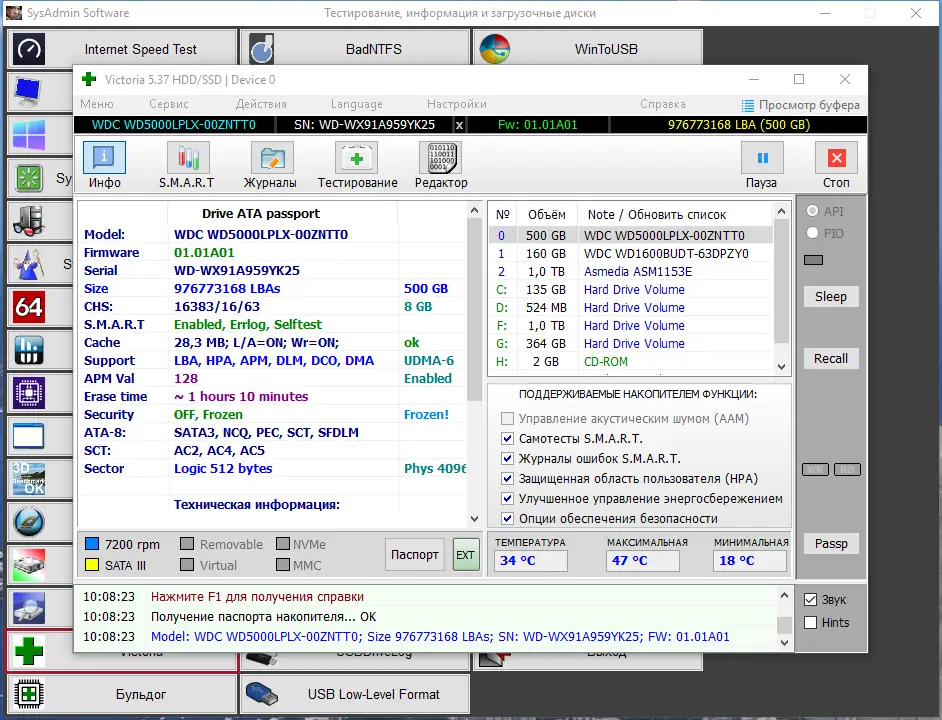Viewport: 942px width, 720px height.
Task: Click up arrow of drive list scrollbar
Action: click(781, 211)
